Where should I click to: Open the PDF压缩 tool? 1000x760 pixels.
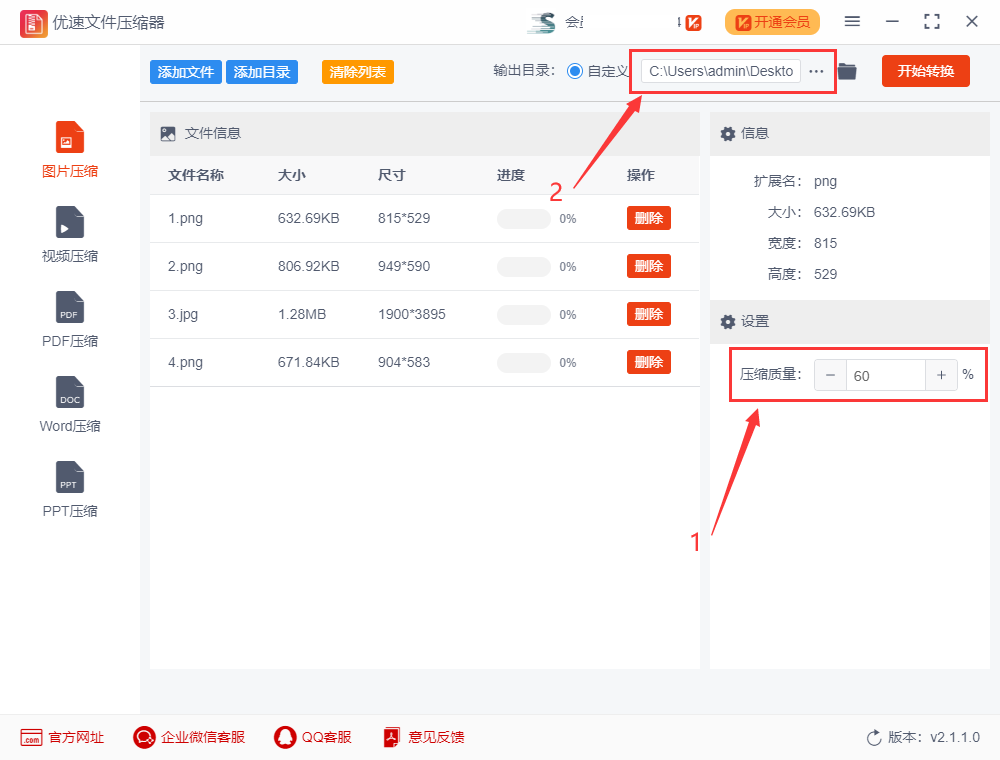(69, 320)
